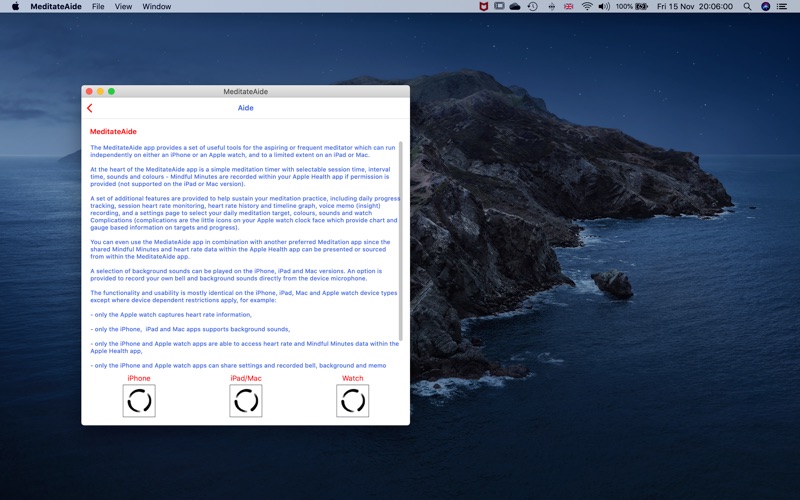
Task: Click the help text vertical scrollbar
Action: click(x=401, y=241)
